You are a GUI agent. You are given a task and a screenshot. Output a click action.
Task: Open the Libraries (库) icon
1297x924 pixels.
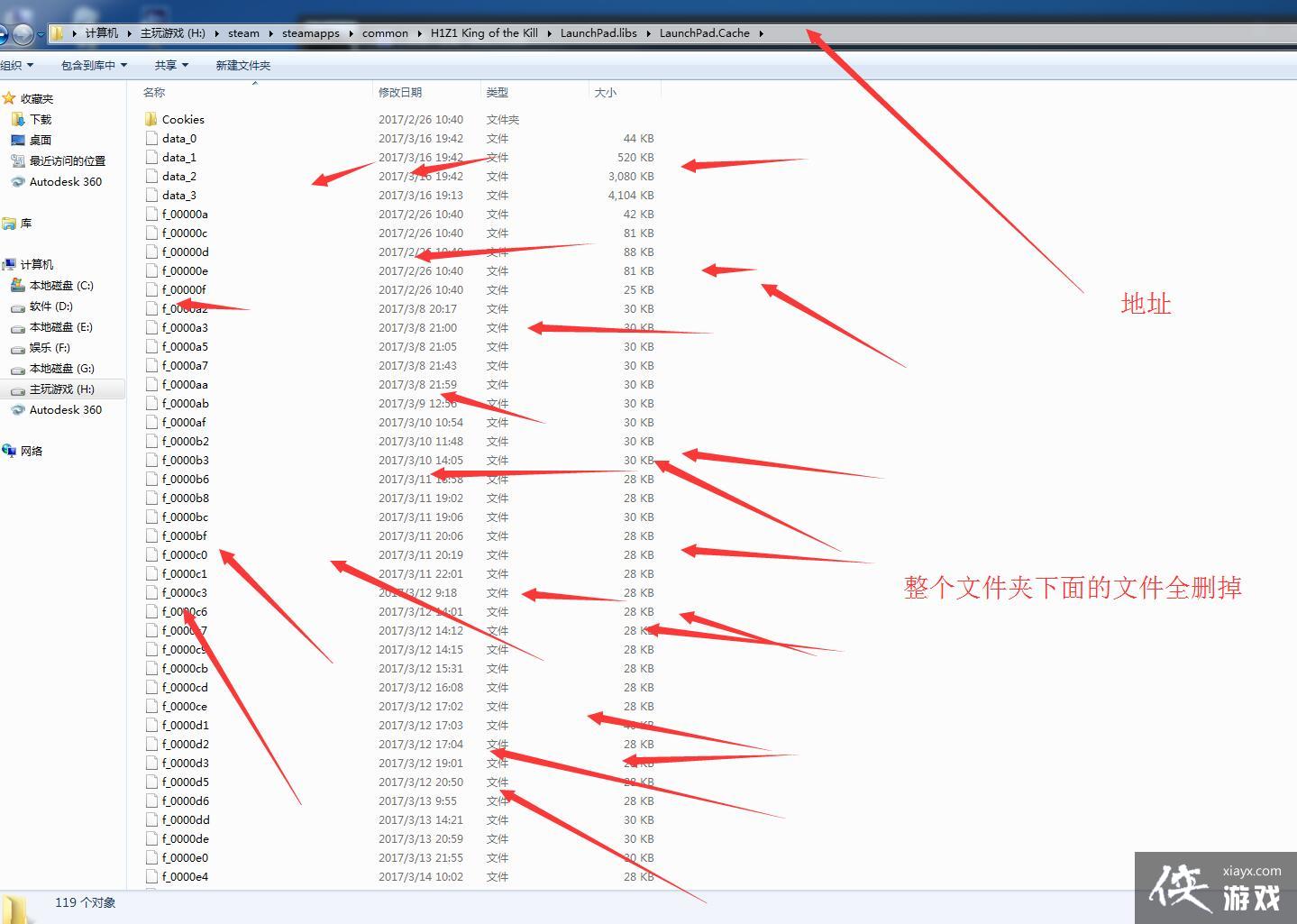tap(9, 223)
